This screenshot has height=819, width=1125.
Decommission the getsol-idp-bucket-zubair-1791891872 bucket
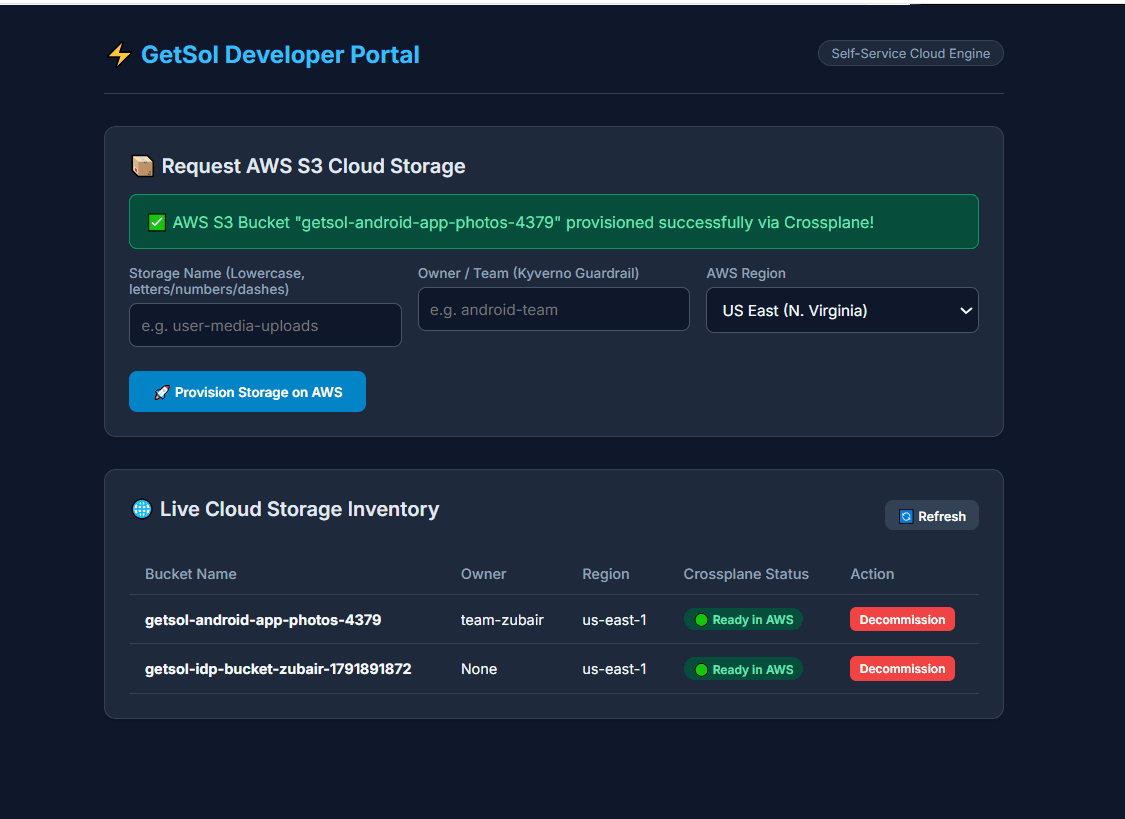click(x=902, y=668)
